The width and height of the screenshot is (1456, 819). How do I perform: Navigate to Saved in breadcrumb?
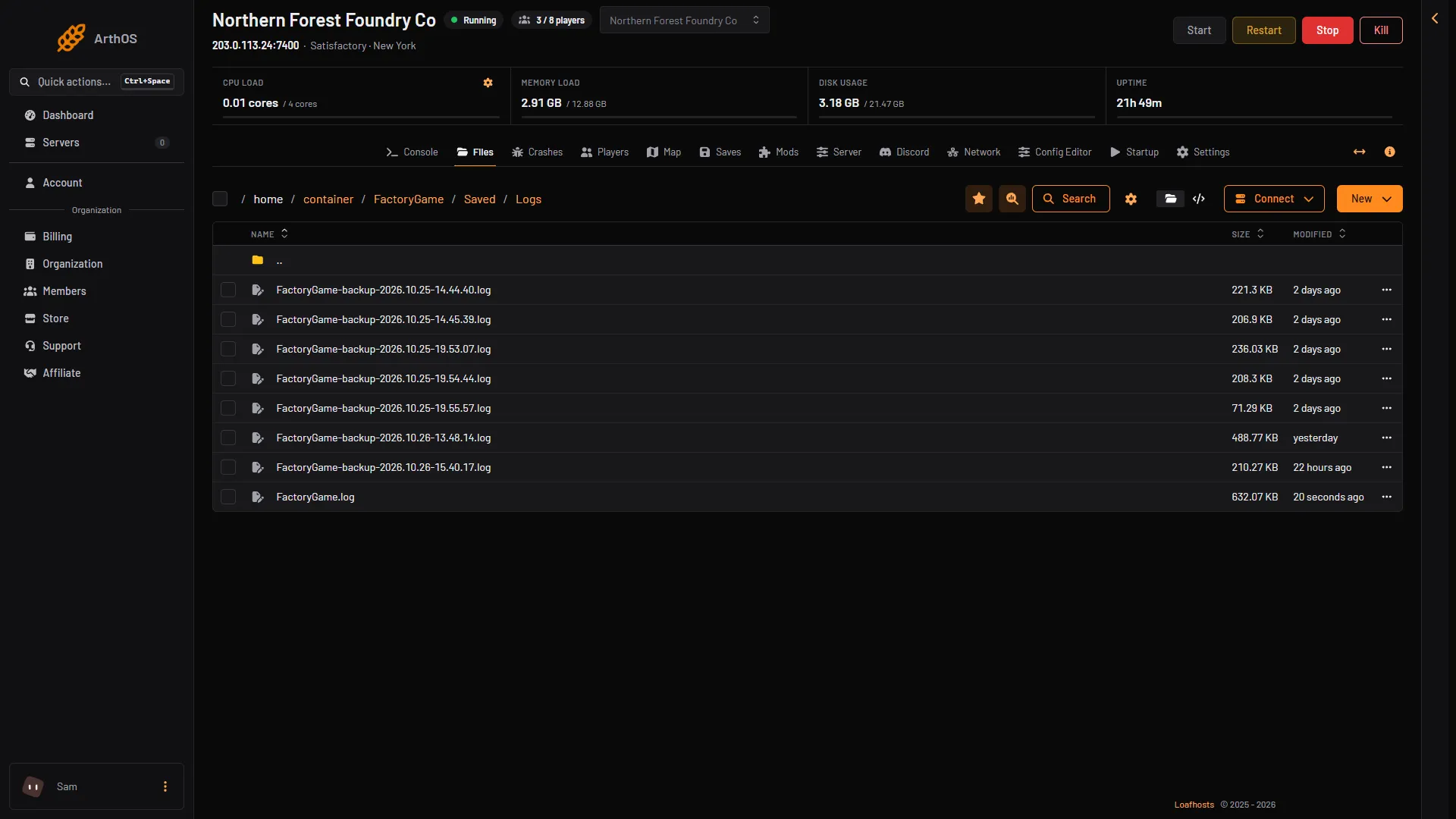coord(479,199)
